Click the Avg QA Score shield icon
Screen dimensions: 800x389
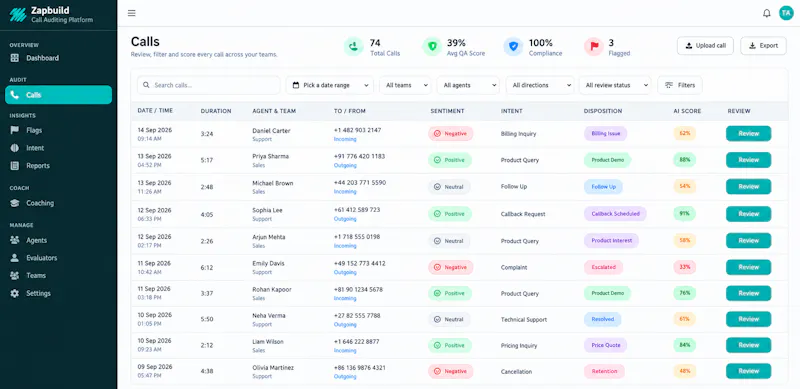coord(432,46)
